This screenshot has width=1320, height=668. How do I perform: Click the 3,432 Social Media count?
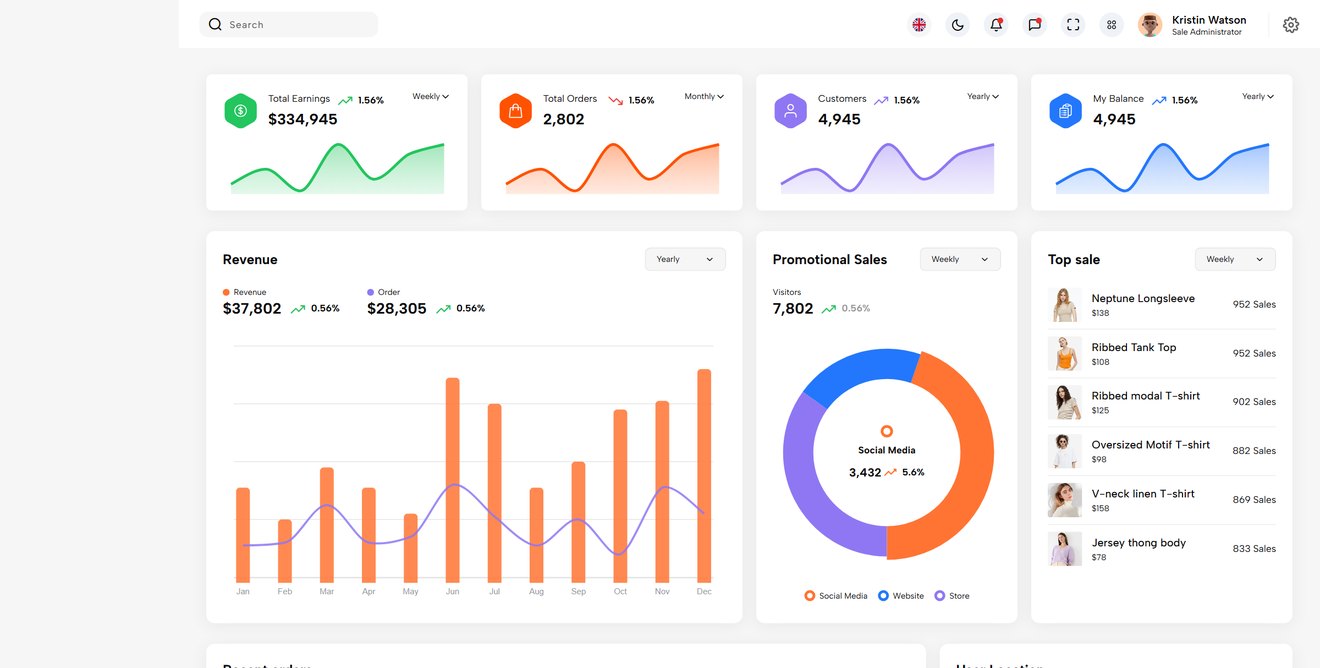coord(865,472)
